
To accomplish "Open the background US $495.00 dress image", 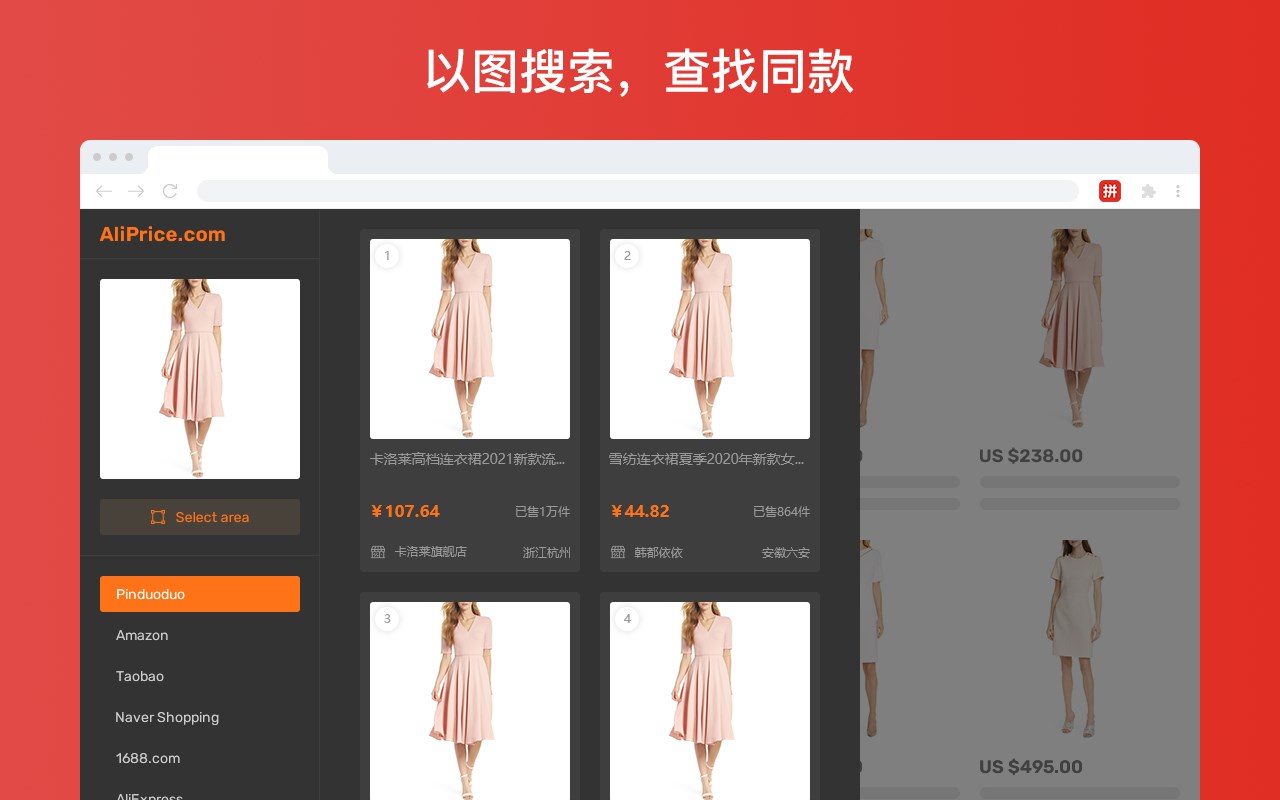I will pos(1075,639).
